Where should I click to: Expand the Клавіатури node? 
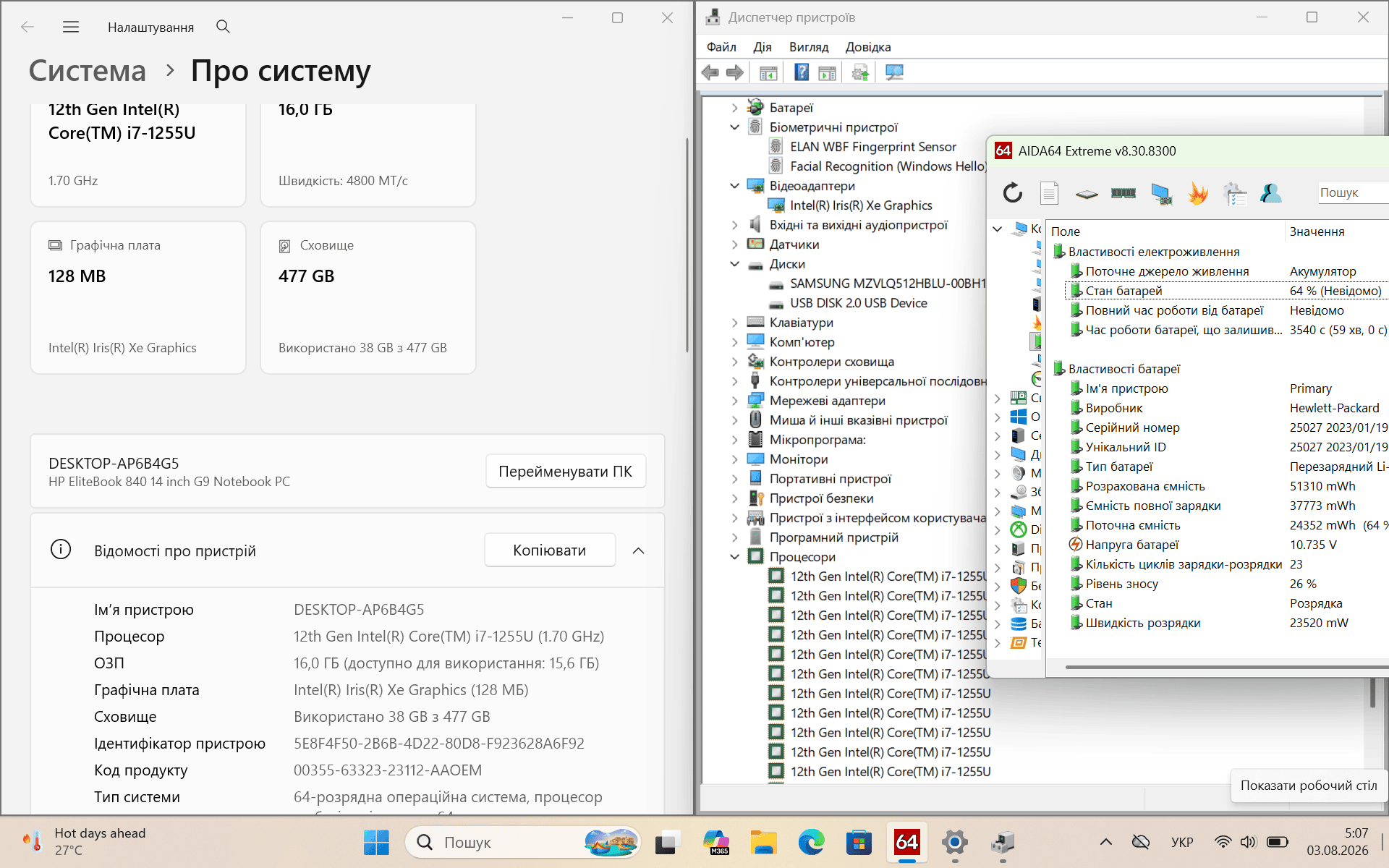735,323
